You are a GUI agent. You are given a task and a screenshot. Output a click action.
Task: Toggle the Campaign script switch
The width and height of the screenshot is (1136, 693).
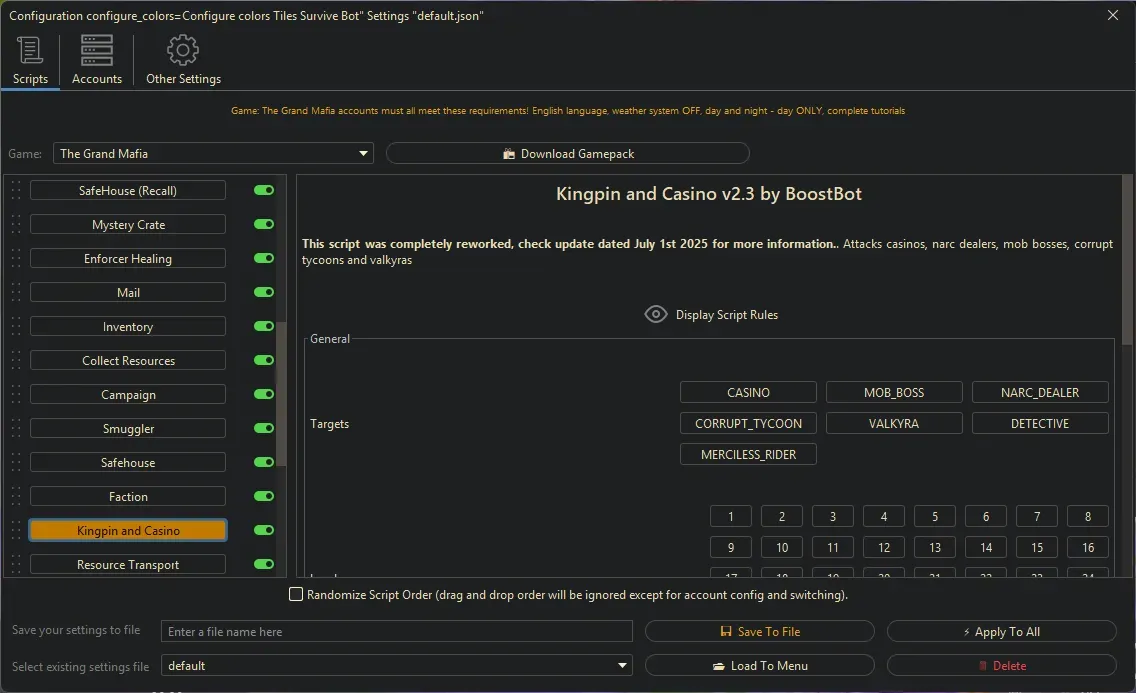tap(264, 395)
